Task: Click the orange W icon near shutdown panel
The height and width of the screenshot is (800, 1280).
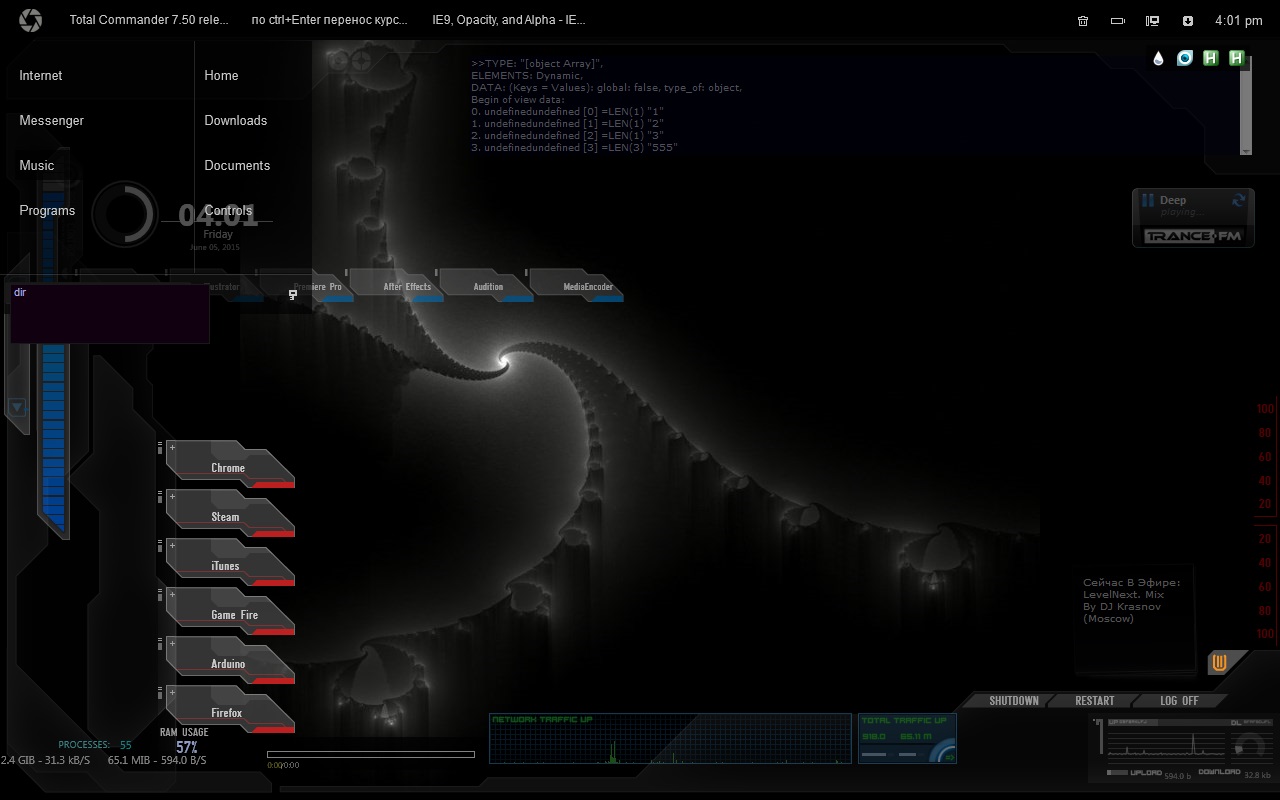Action: (x=1219, y=662)
